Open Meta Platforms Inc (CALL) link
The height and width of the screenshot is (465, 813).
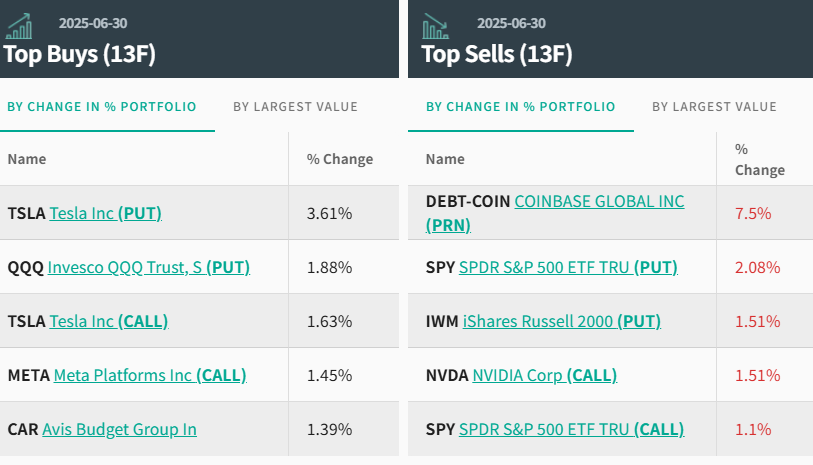pyautogui.click(x=149, y=375)
